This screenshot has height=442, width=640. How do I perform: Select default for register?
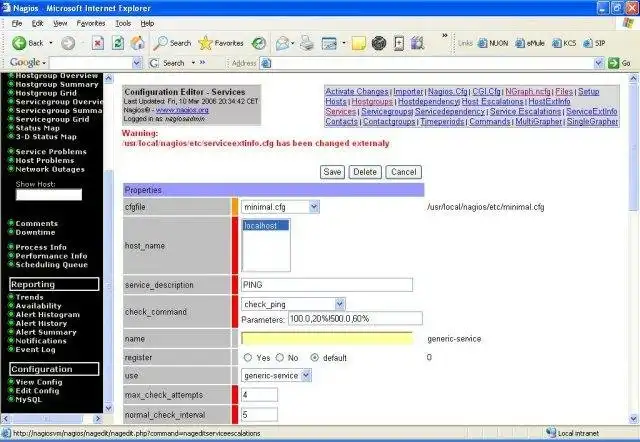(x=314, y=358)
